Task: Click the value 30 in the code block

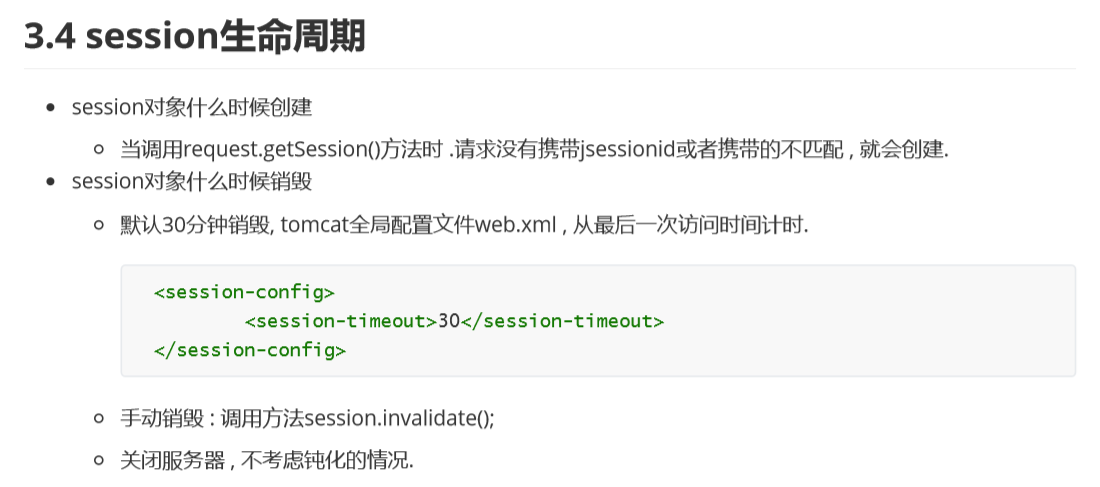Action: click(448, 321)
